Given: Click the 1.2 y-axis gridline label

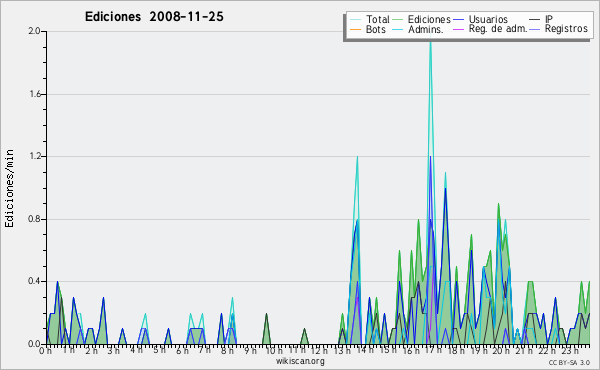Looking at the screenshot, I should [x=34, y=156].
